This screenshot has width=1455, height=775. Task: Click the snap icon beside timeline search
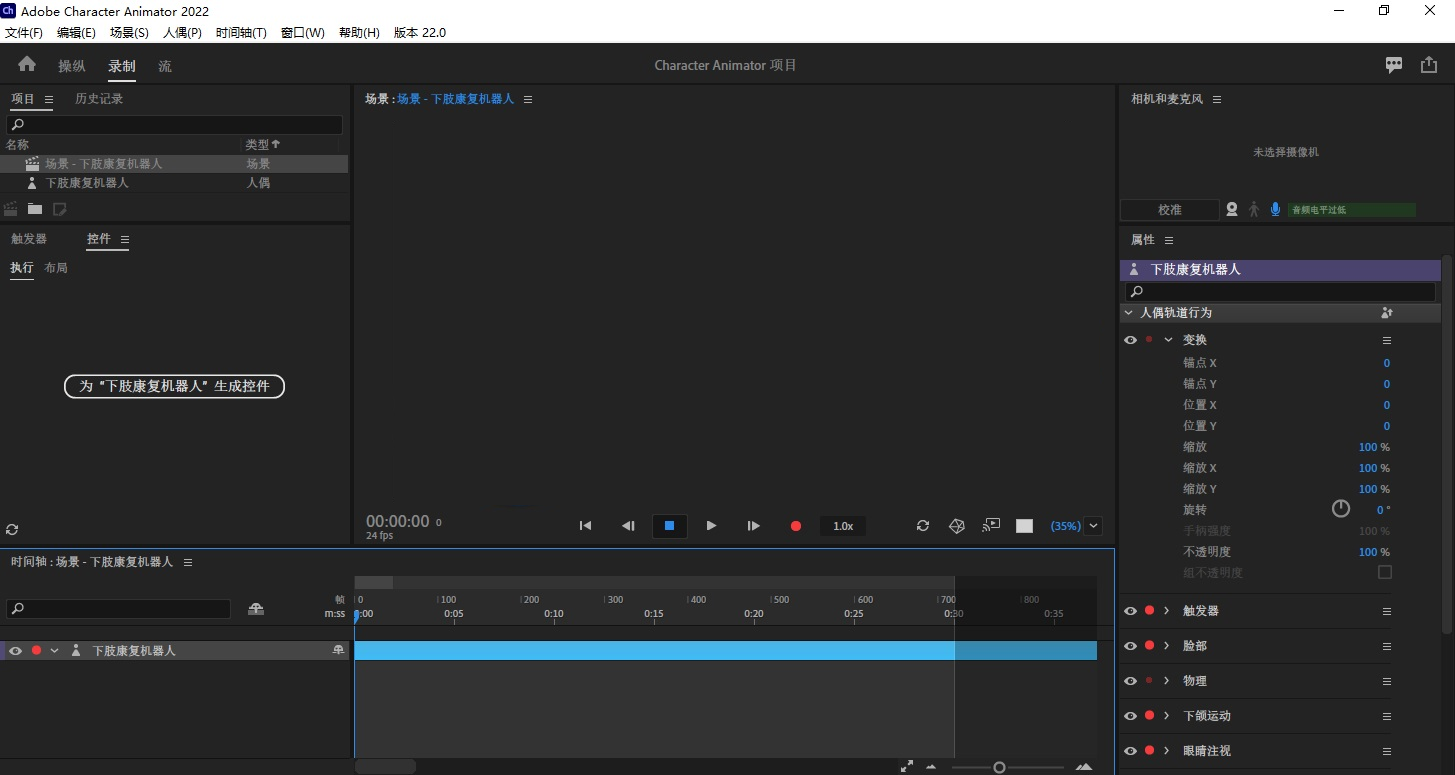256,609
